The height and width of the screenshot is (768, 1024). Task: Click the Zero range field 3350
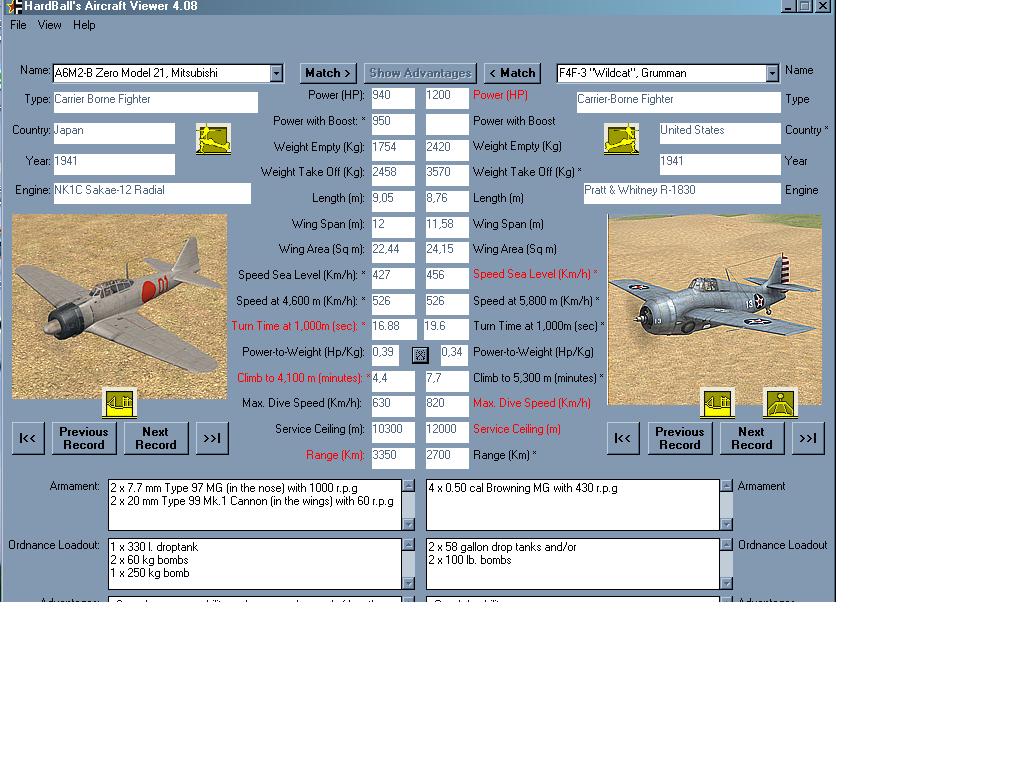tap(393, 458)
